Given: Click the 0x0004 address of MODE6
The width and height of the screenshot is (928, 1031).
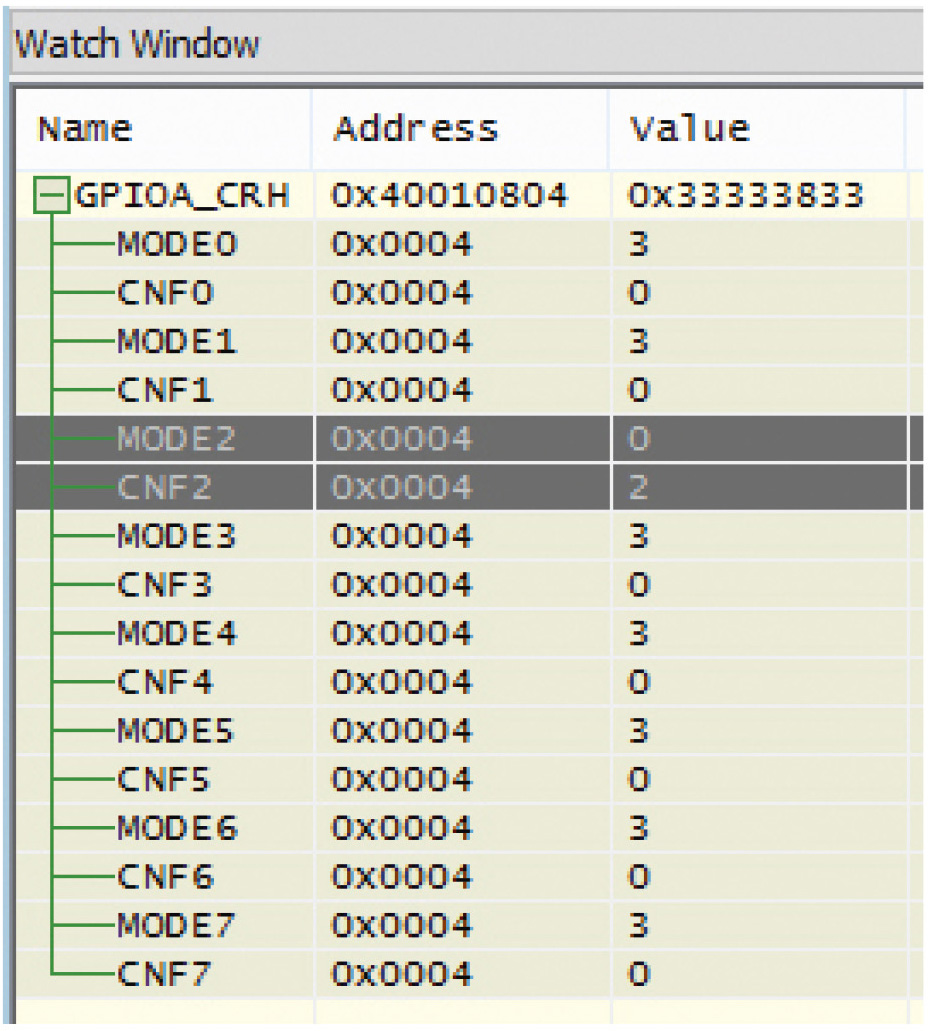Looking at the screenshot, I should click(402, 828).
